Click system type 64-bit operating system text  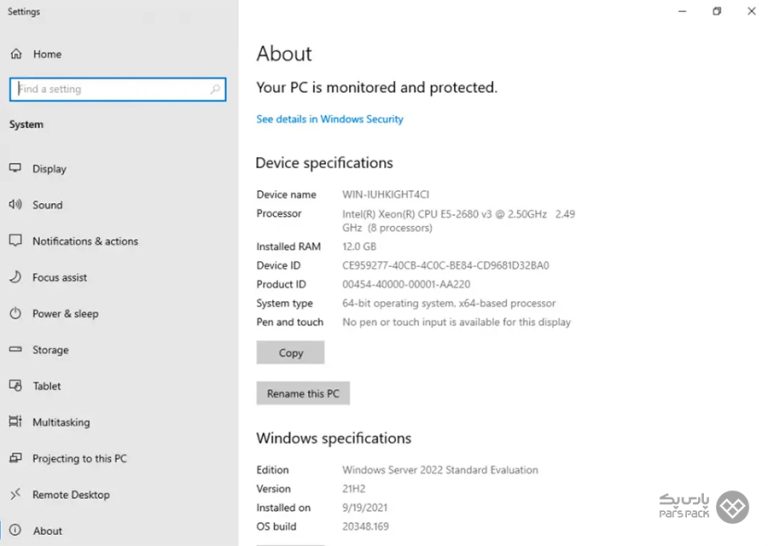pyautogui.click(x=449, y=303)
